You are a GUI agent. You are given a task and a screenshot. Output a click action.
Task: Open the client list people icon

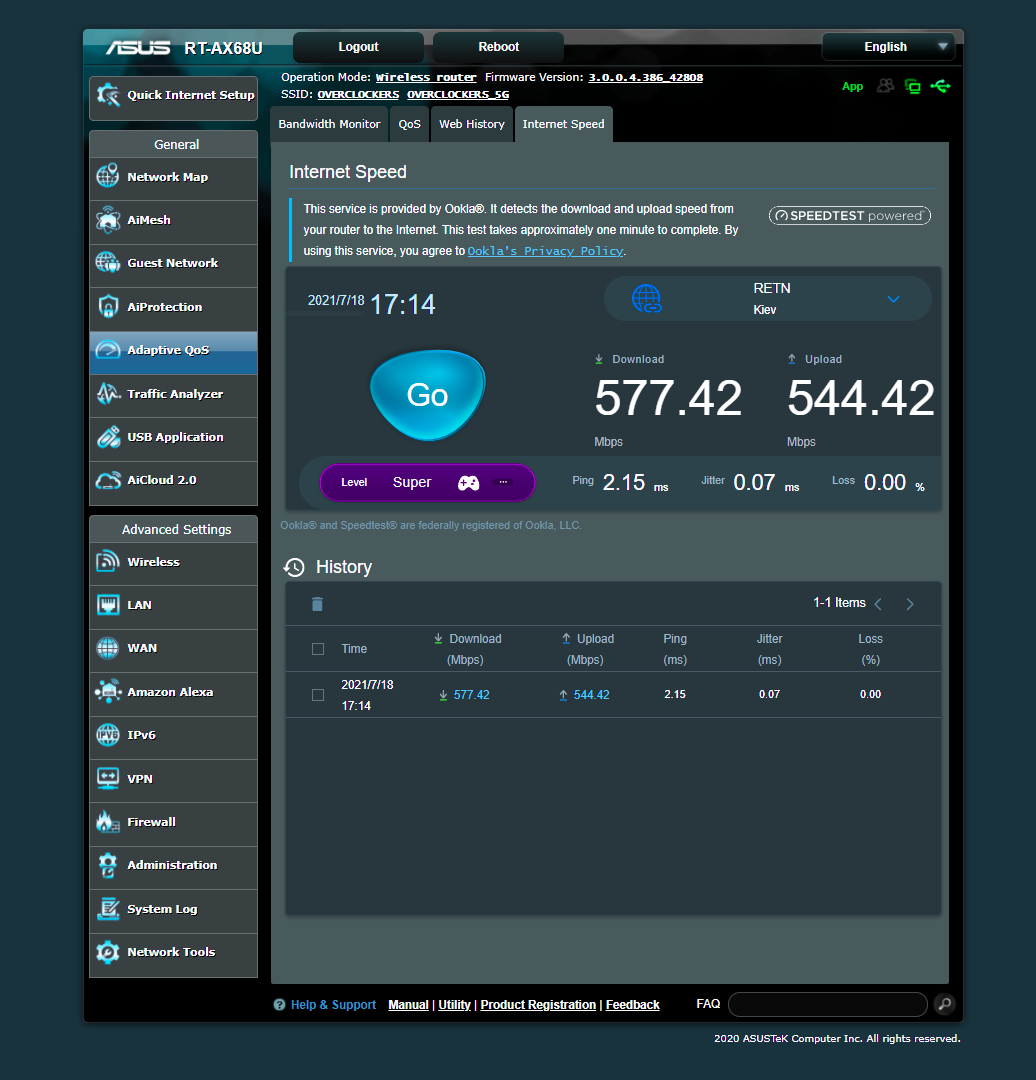[885, 87]
